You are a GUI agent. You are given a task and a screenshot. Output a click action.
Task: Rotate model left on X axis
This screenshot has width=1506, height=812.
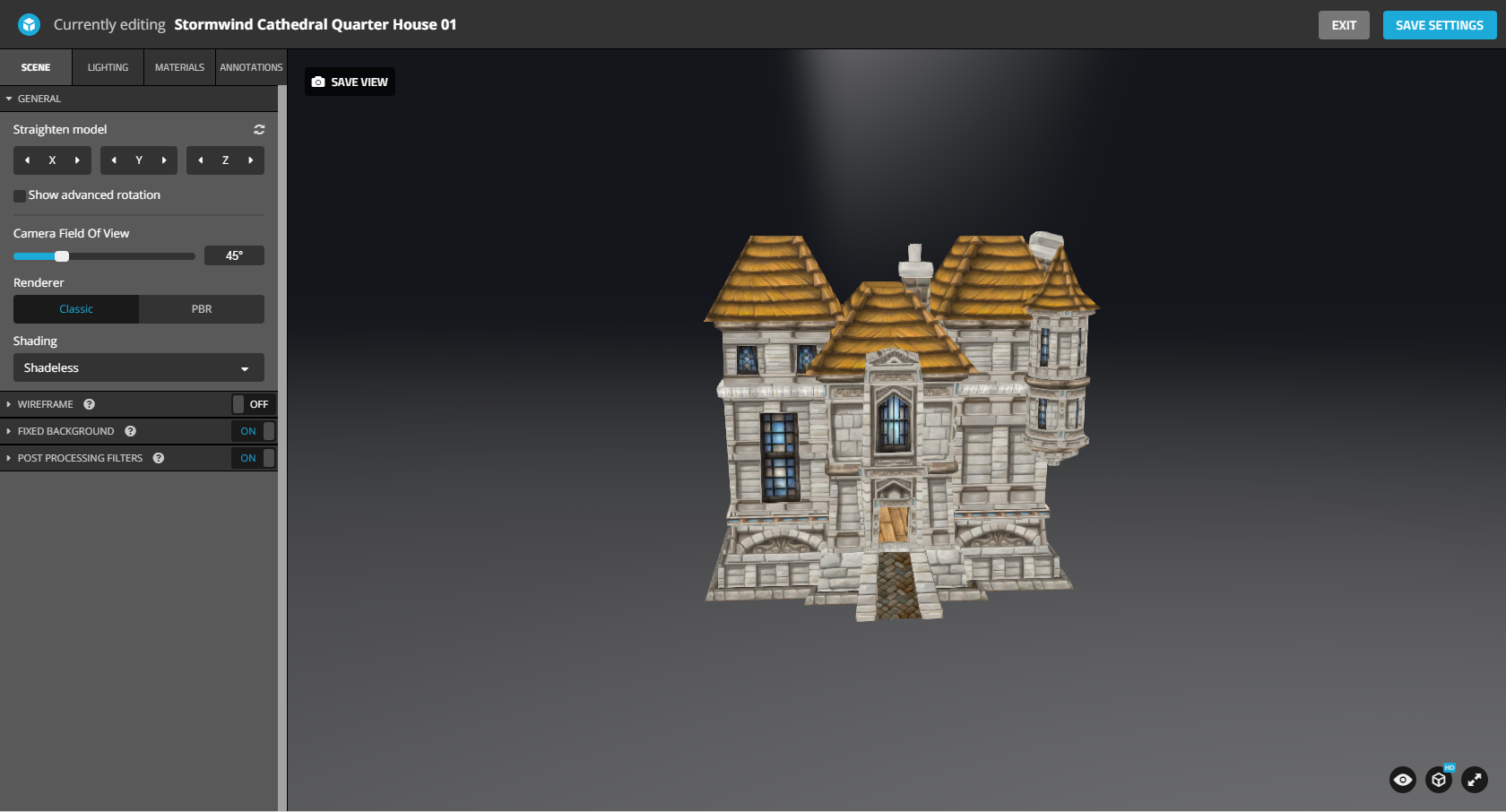coord(27,160)
